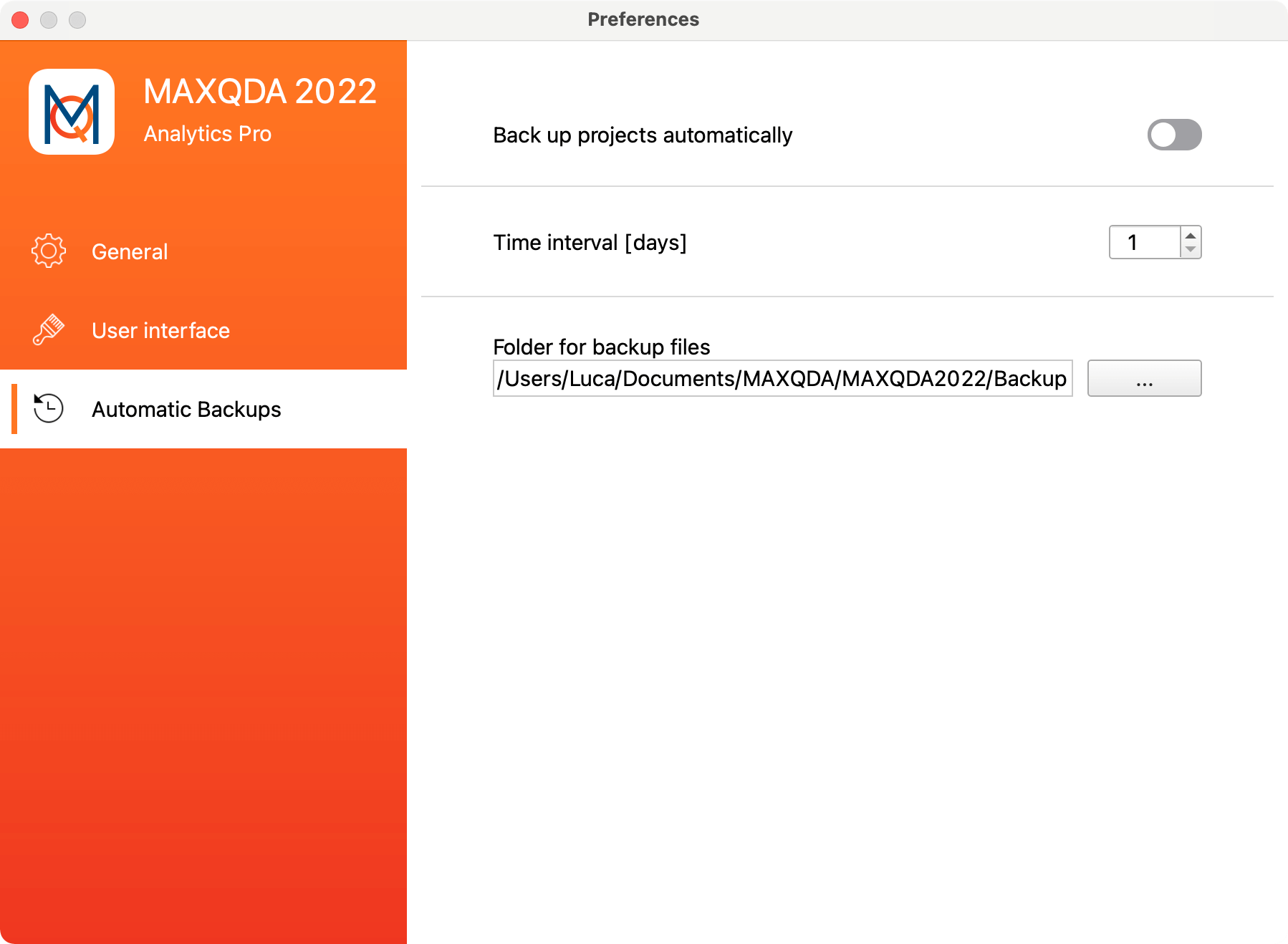Image resolution: width=1288 pixels, height=944 pixels.
Task: Click the General gear icon
Action: pos(49,251)
